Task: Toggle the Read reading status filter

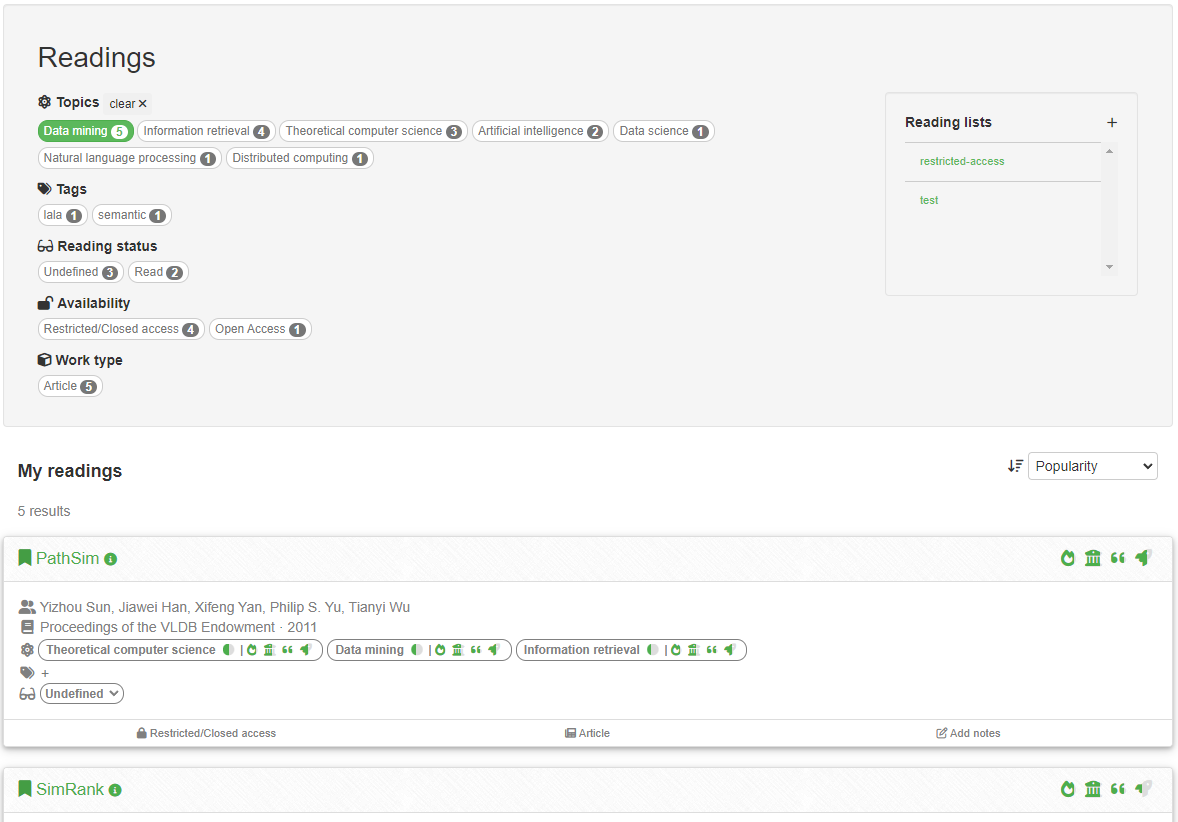Action: point(158,271)
